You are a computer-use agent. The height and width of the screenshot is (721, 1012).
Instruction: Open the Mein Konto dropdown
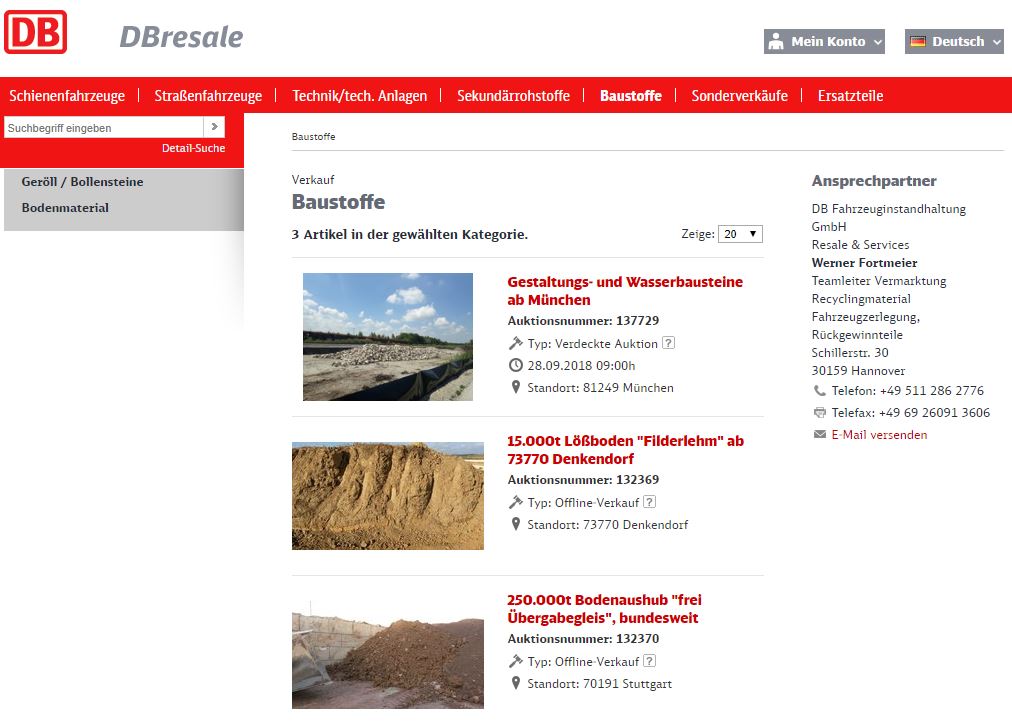coord(824,41)
